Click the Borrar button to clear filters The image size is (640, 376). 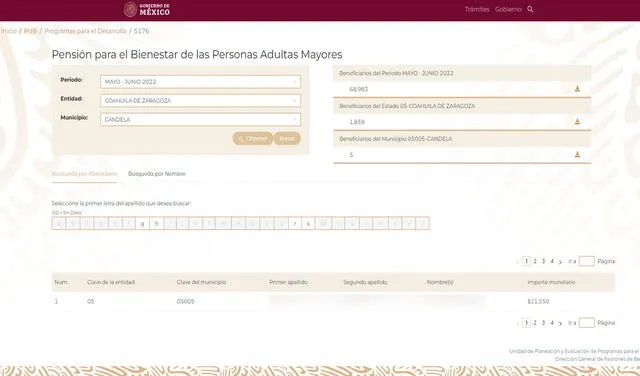(x=287, y=138)
